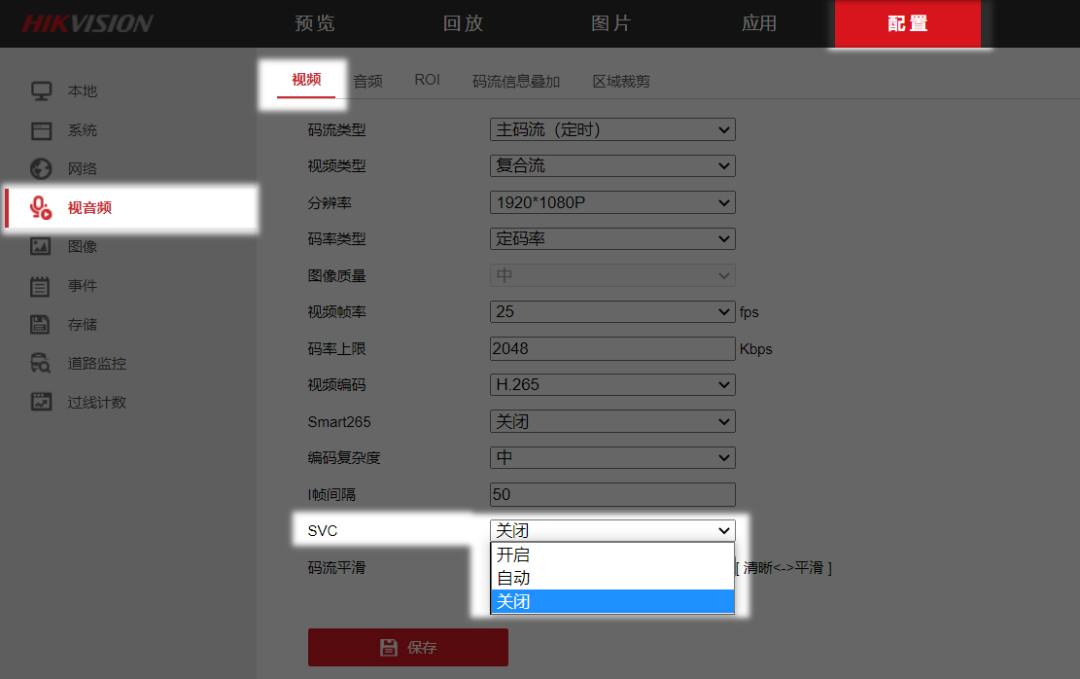
Task: Open the 存储 (Storage) sidebar icon
Action: [x=40, y=323]
